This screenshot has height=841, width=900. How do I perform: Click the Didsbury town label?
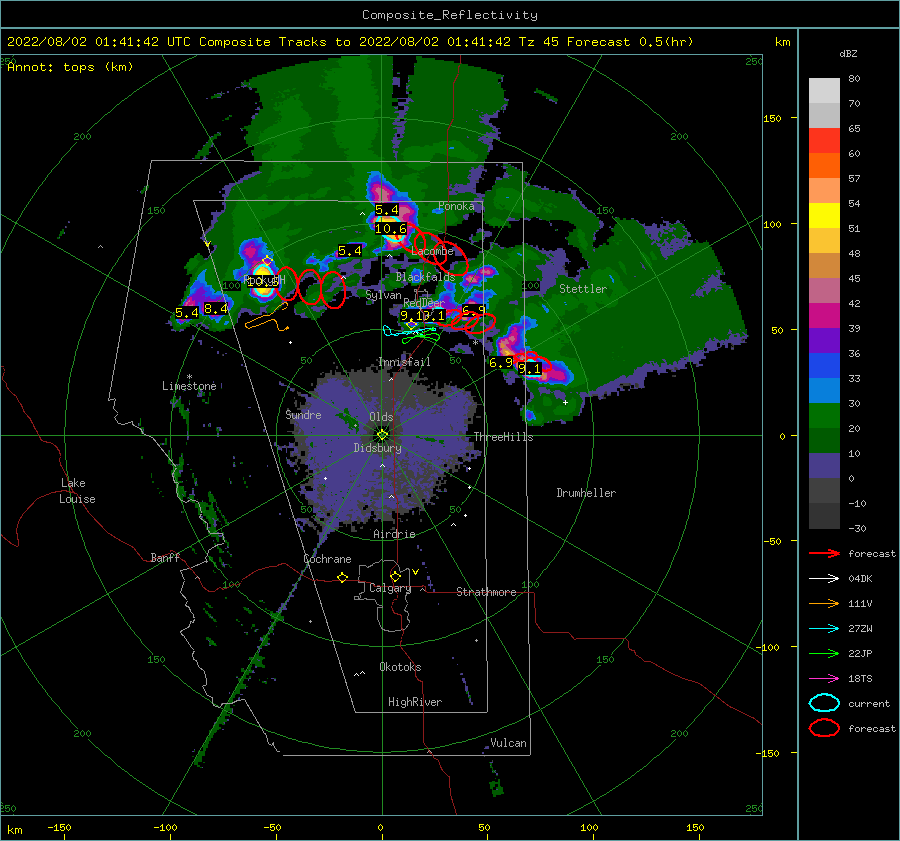[x=377, y=448]
